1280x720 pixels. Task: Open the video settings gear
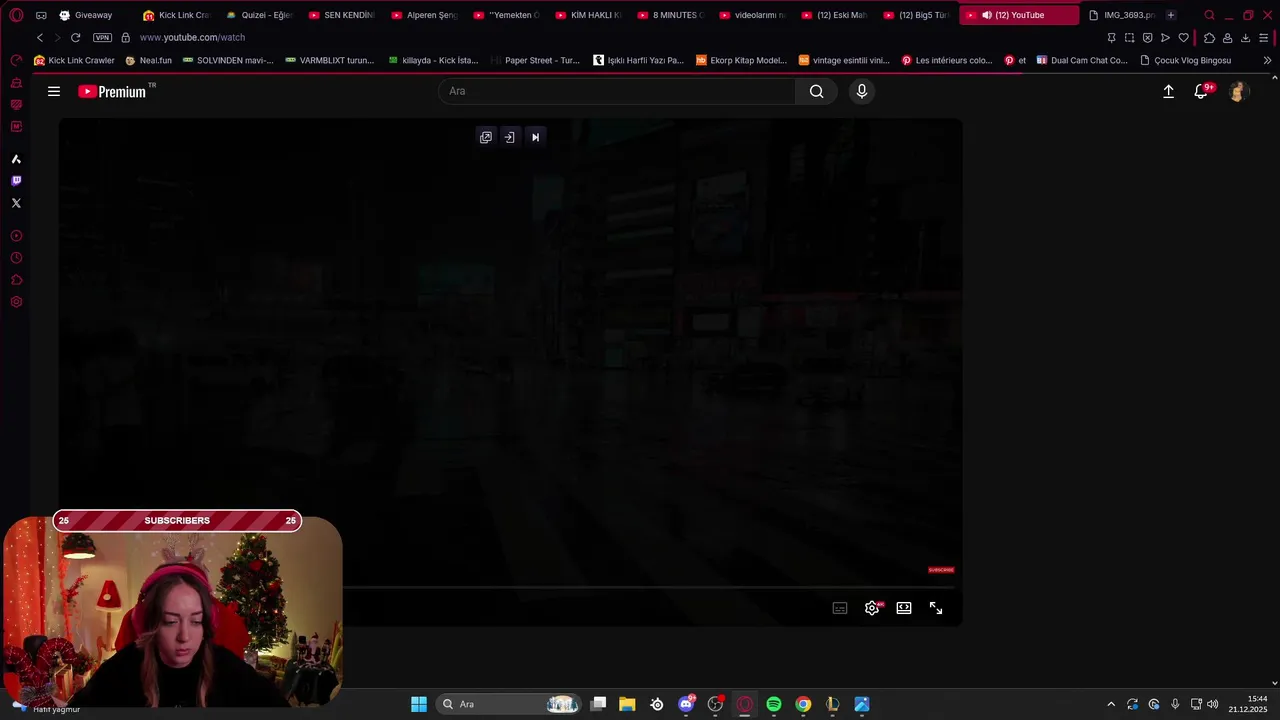872,608
